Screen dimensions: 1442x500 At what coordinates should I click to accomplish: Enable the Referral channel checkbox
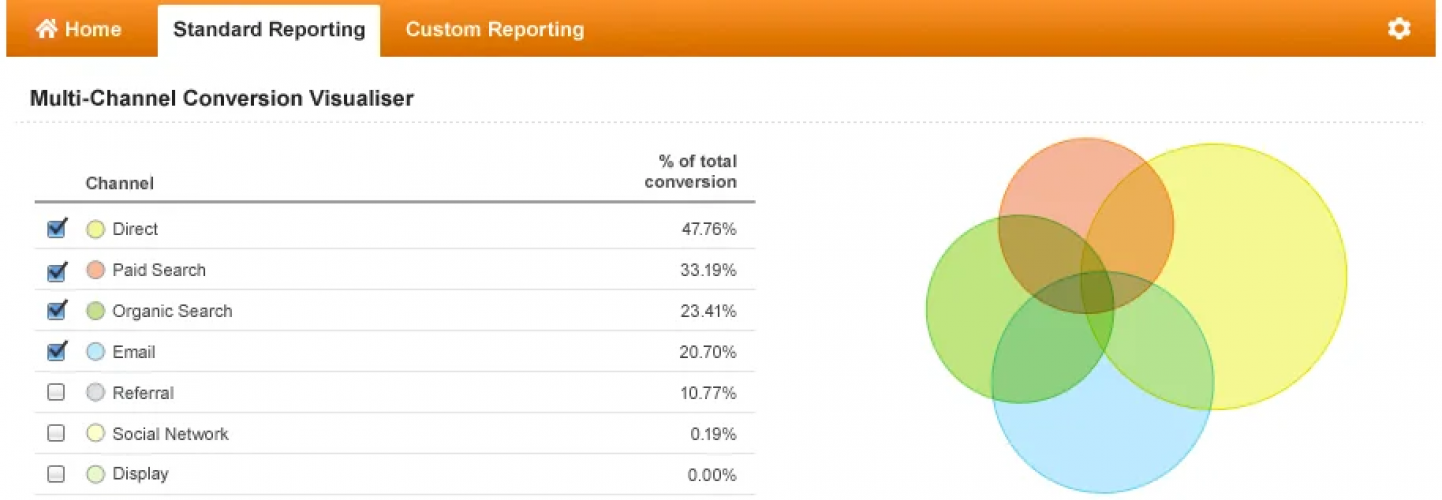click(57, 393)
